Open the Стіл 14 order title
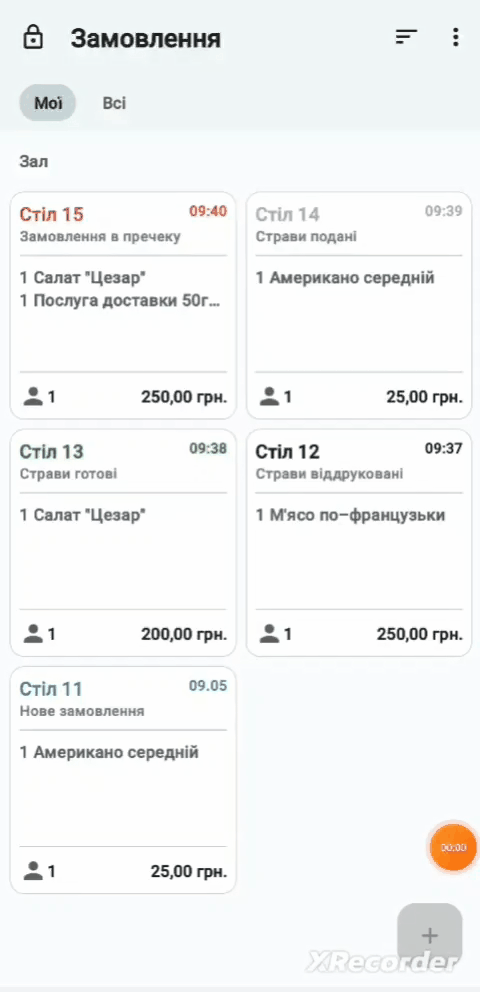Screen dimensions: 480x992 tap(287, 214)
